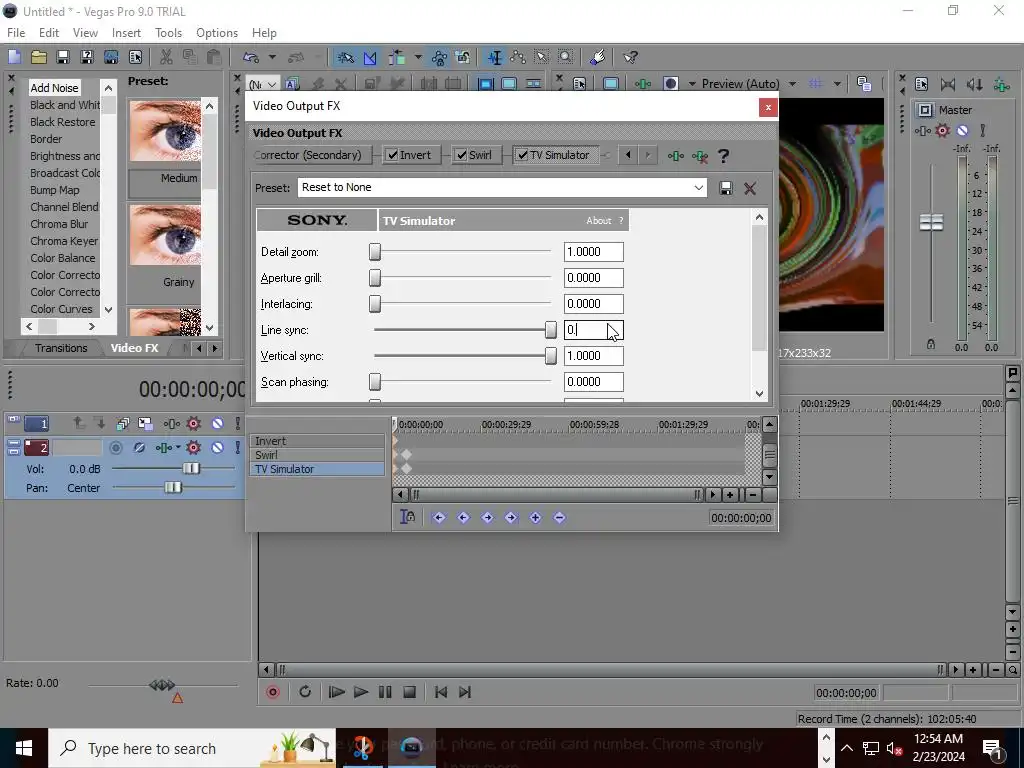Show hidden tray icons chevron
Screen dimensions: 1024x768
tap(846, 748)
